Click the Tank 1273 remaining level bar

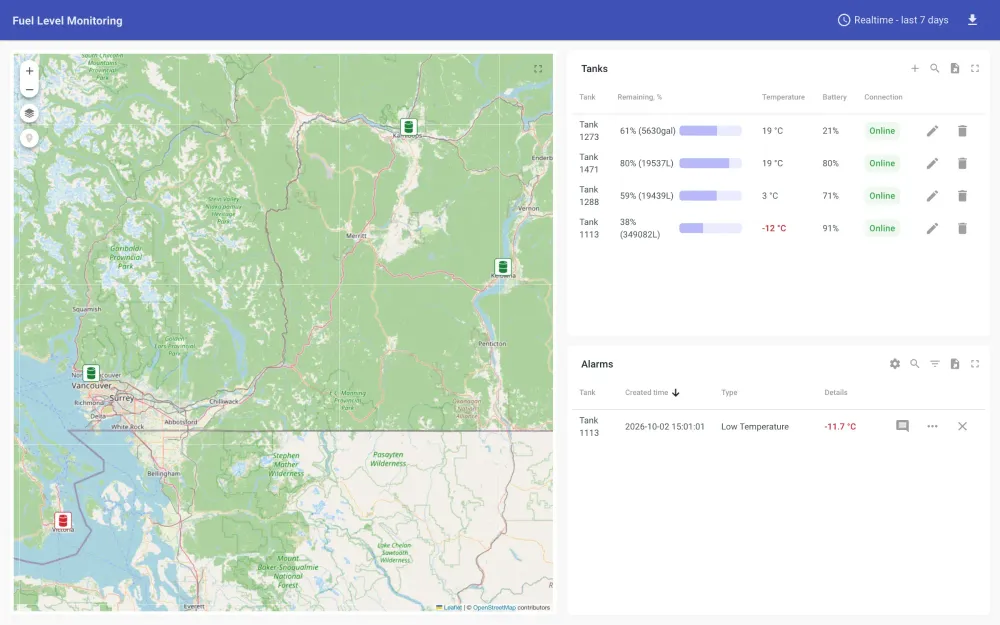click(x=710, y=131)
